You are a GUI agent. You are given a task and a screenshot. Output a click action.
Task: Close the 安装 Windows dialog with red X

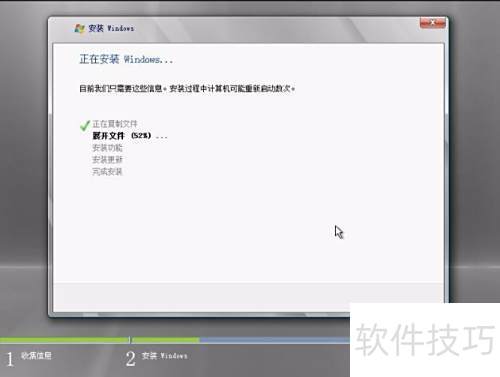tap(433, 23)
